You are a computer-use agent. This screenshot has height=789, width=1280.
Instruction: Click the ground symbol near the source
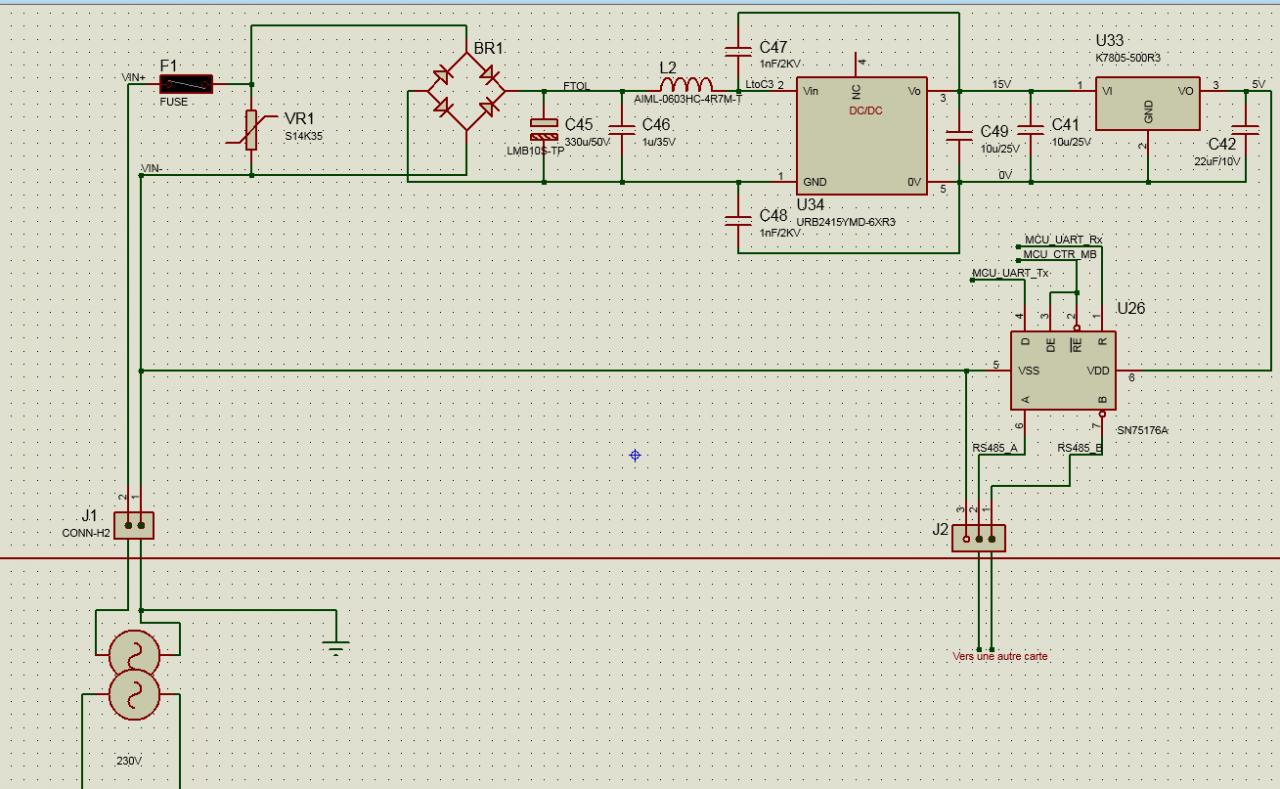click(x=336, y=647)
